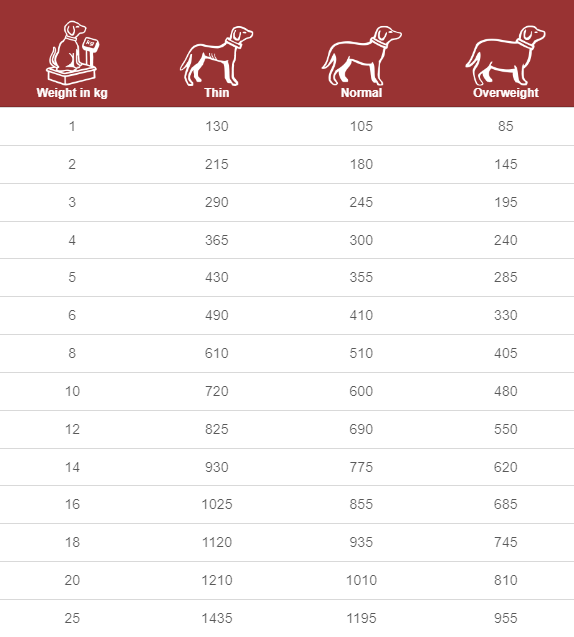Click the Normal value 775
The height and width of the screenshot is (637, 574).
(361, 467)
